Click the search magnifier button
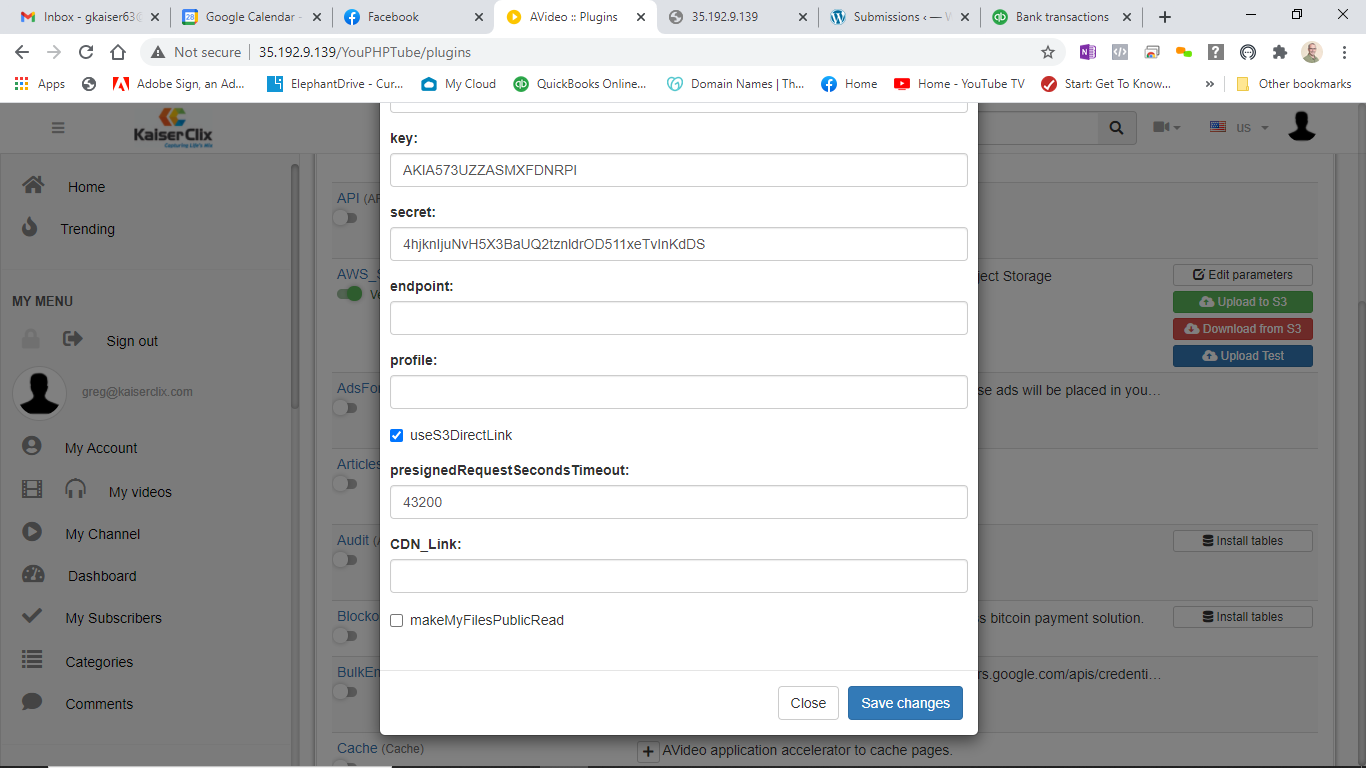 pyautogui.click(x=1116, y=128)
